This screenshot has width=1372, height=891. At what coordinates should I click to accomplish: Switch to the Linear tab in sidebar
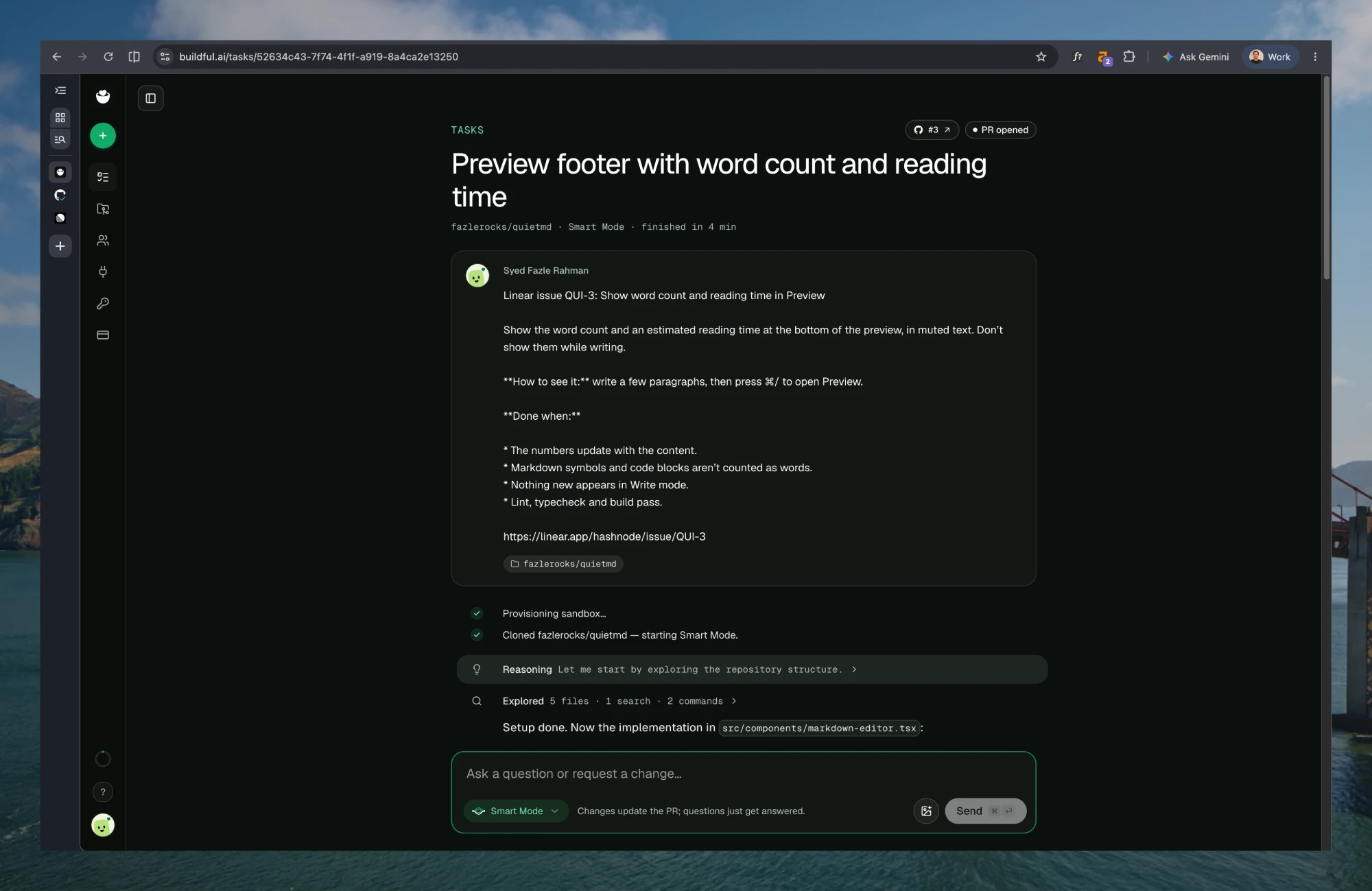click(60, 218)
